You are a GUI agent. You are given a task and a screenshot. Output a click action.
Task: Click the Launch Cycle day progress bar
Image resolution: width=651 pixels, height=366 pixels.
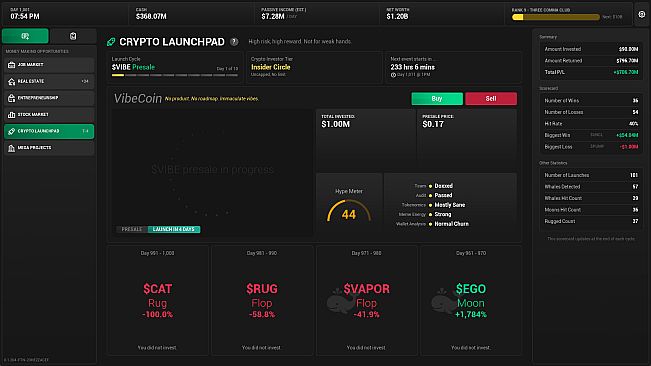(175, 75)
